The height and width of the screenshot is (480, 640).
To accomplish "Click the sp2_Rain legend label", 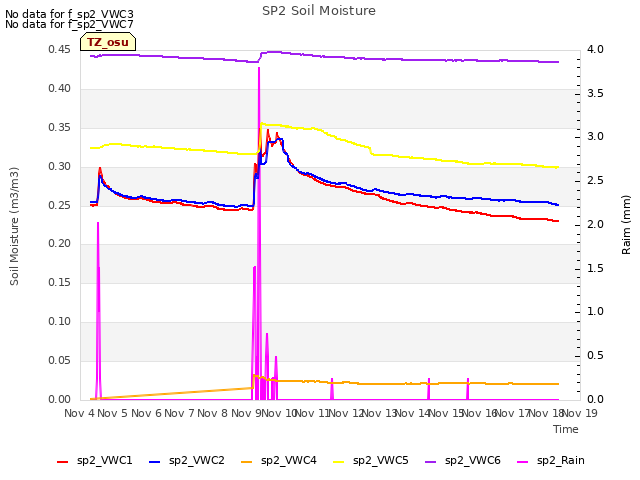I will tap(560, 461).
